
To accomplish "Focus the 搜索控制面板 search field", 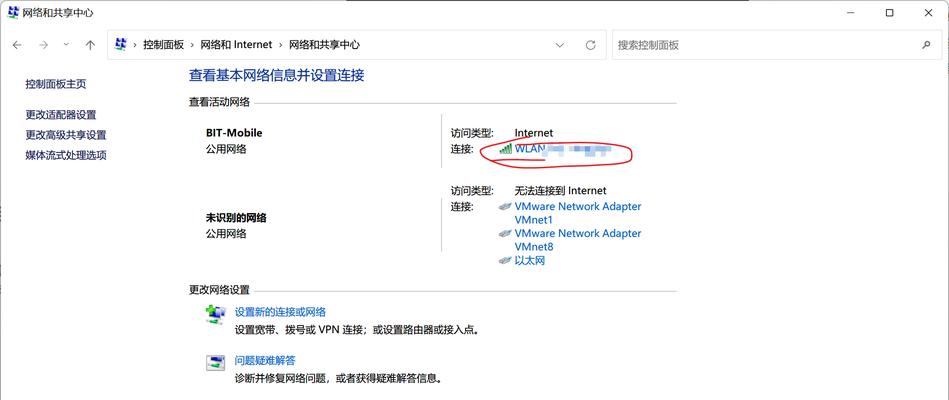I will click(760, 45).
